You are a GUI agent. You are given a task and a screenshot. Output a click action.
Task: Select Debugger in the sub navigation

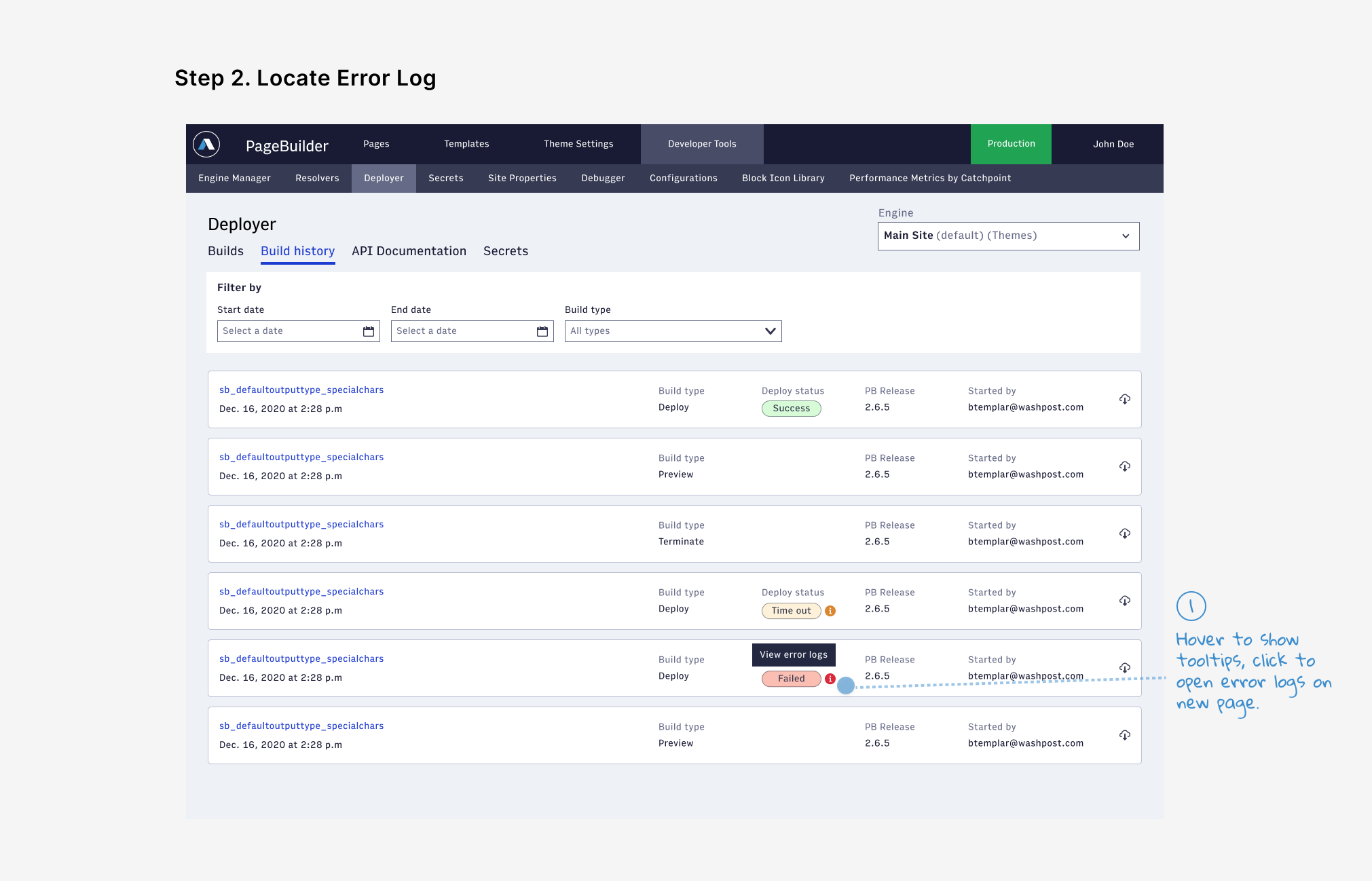(x=603, y=179)
